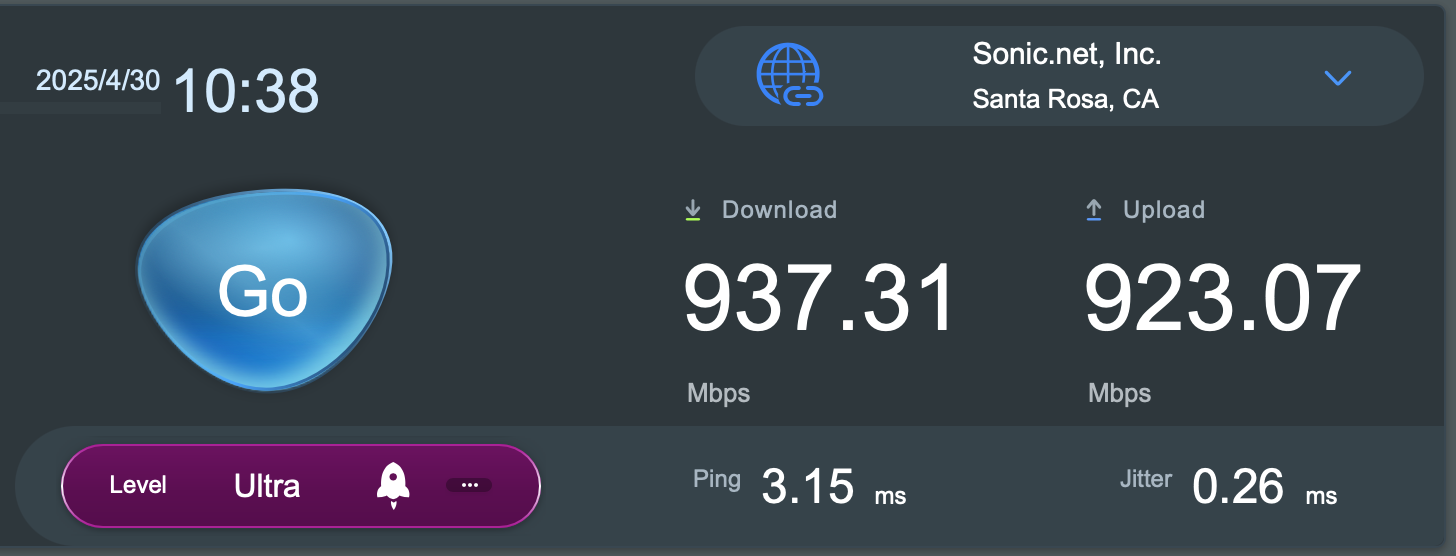Click the globe link server icon

pos(789,75)
